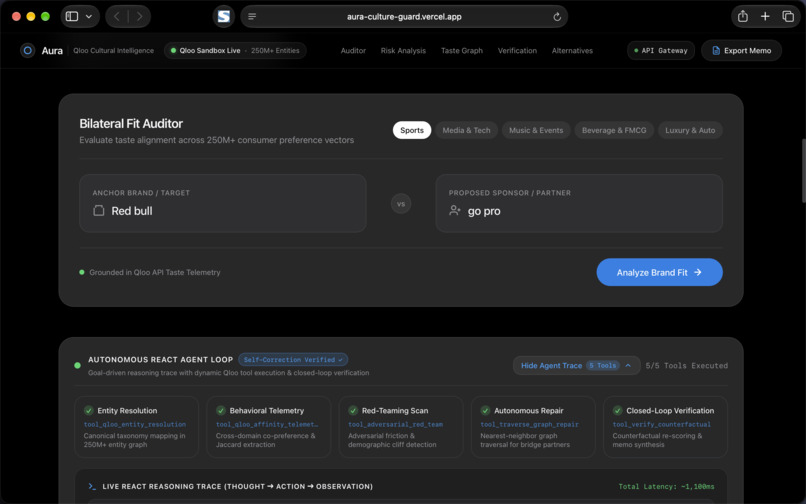Open the Autonomous Repair tool card
The image size is (806, 504).
tap(533, 426)
